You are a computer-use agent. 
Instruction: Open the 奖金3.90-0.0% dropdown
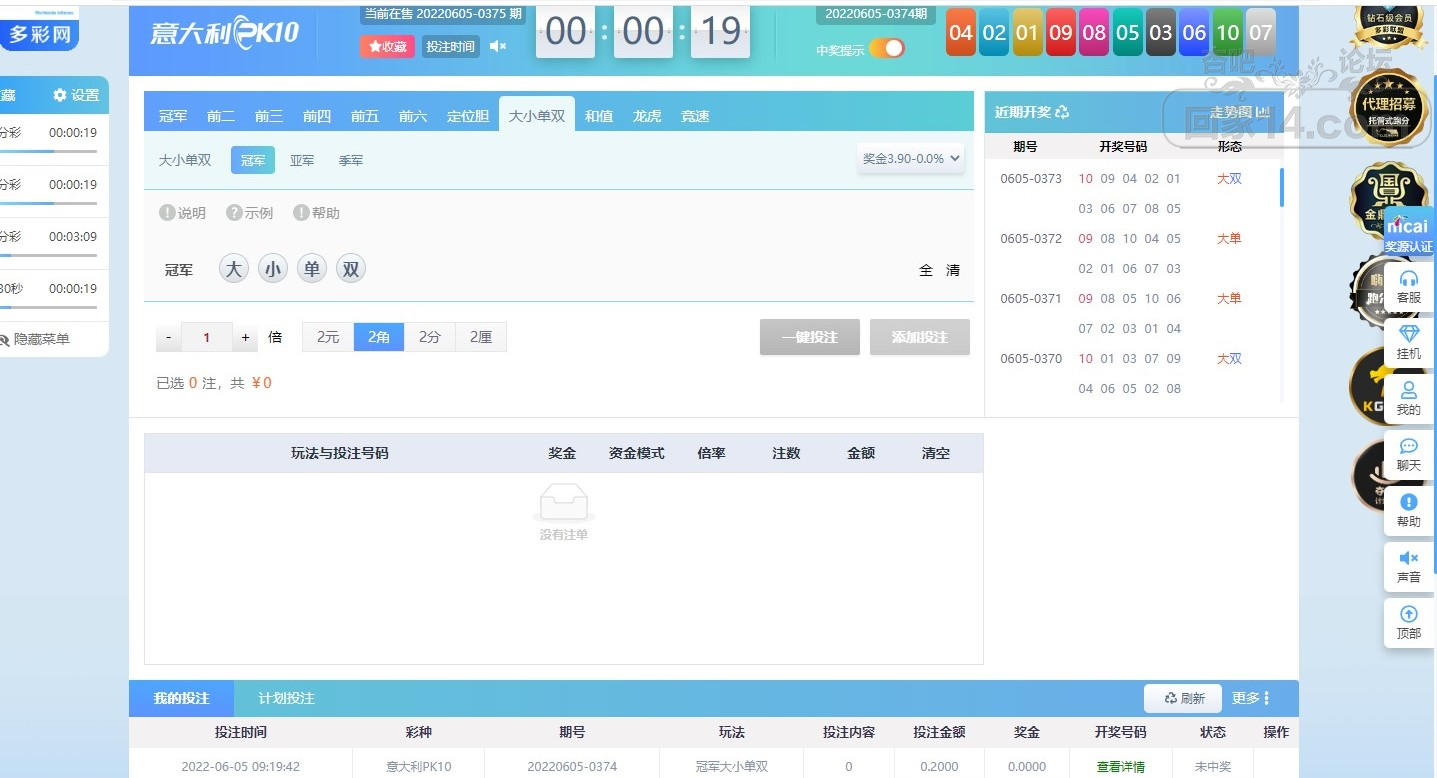(x=911, y=158)
